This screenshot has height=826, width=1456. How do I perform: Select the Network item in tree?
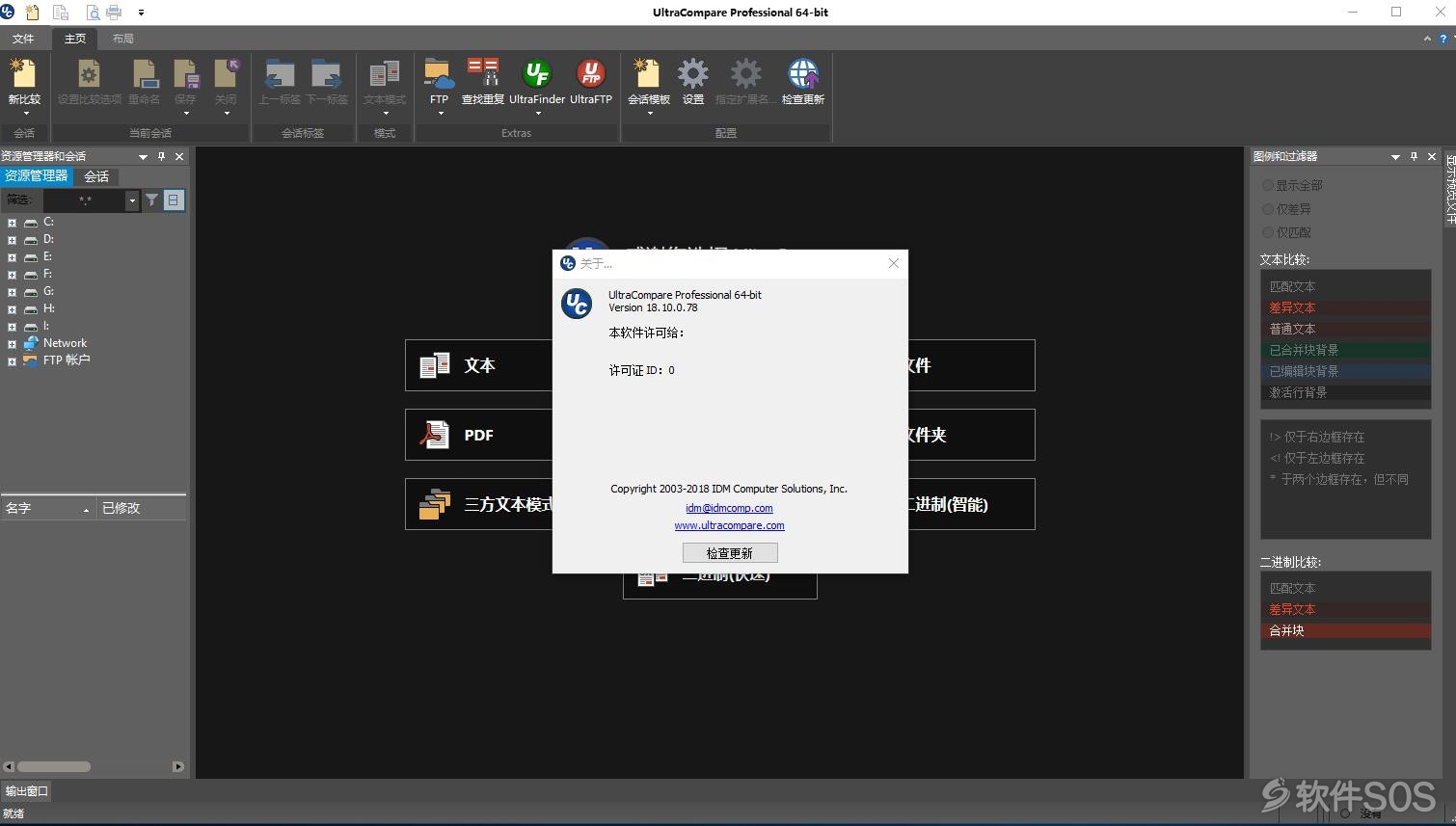tap(65, 343)
